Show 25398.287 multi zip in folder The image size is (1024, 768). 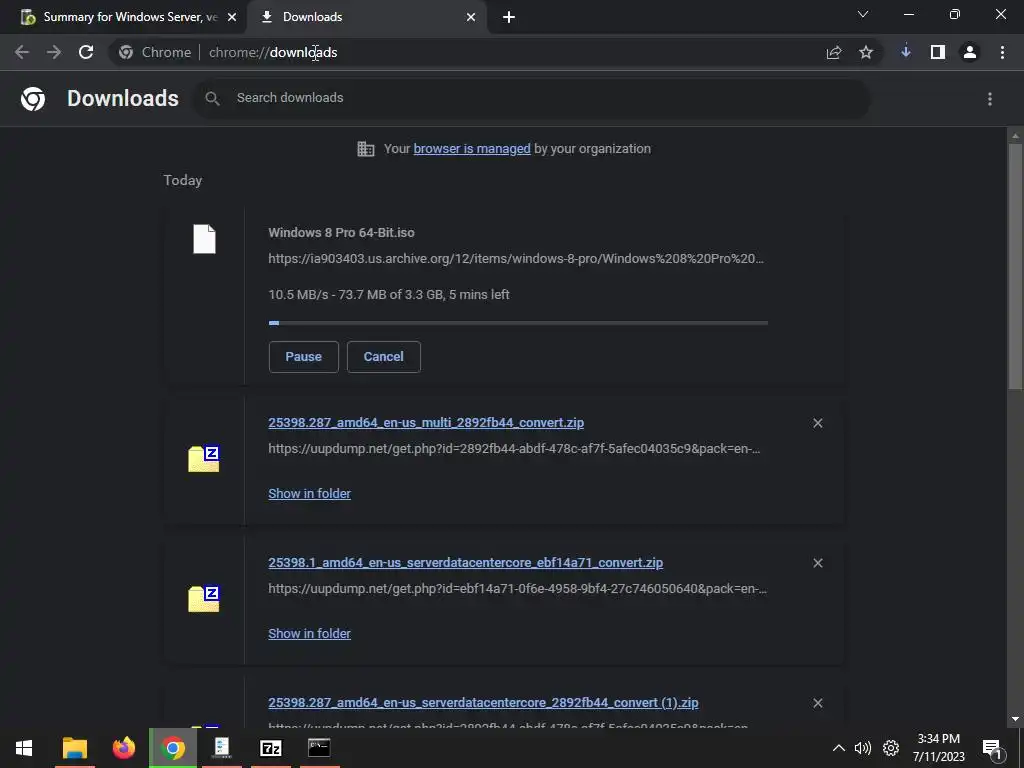pos(310,494)
